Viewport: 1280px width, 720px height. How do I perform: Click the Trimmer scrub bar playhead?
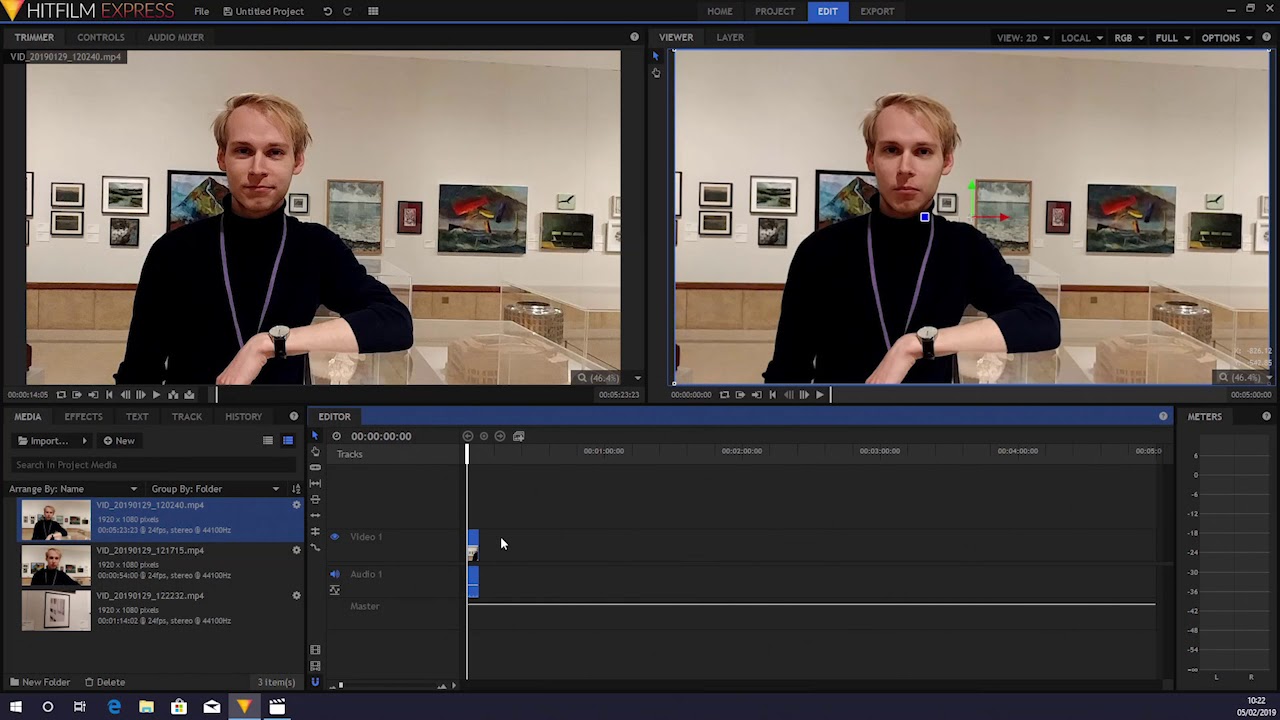point(215,395)
